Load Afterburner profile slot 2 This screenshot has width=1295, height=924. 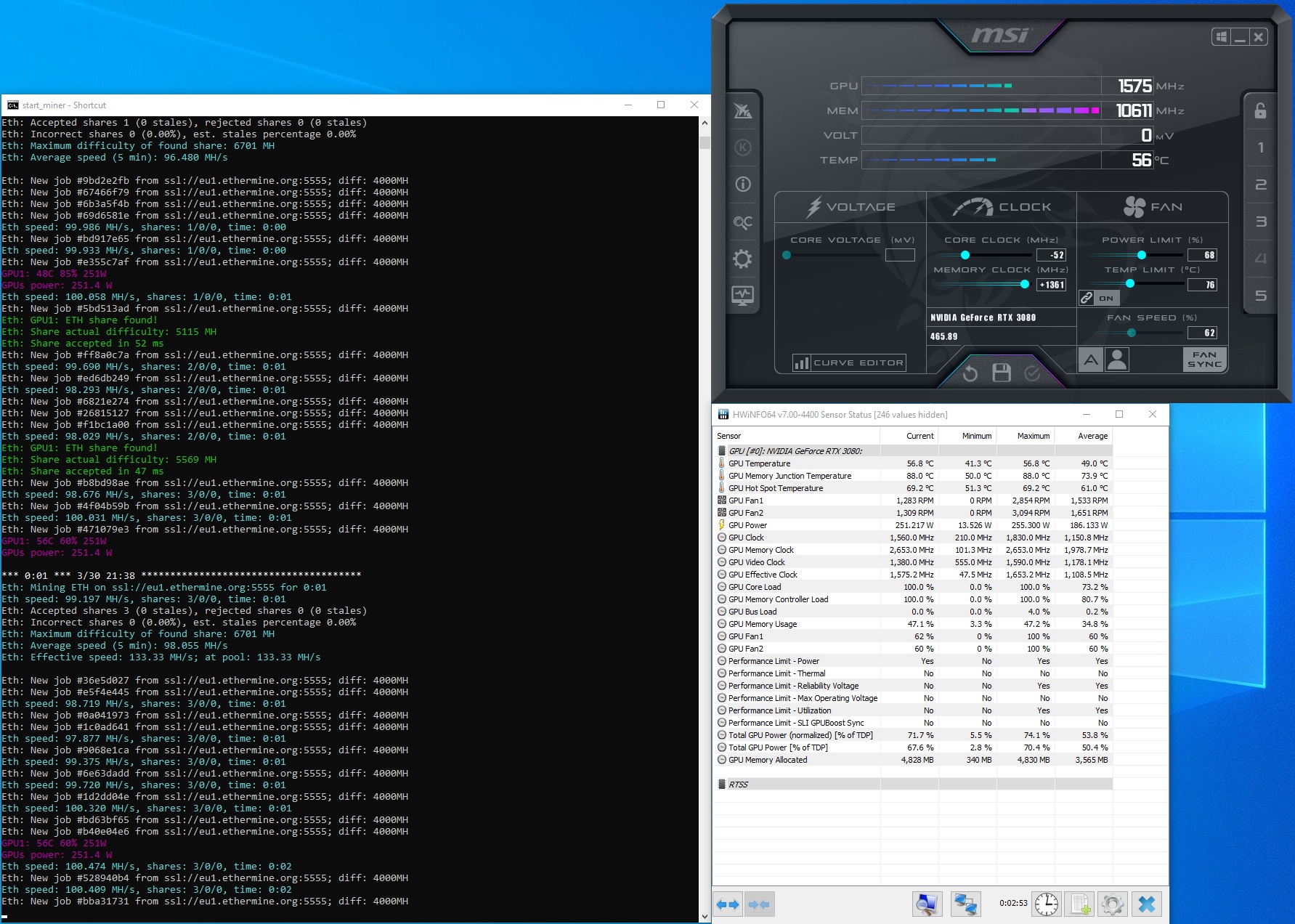[x=1260, y=185]
